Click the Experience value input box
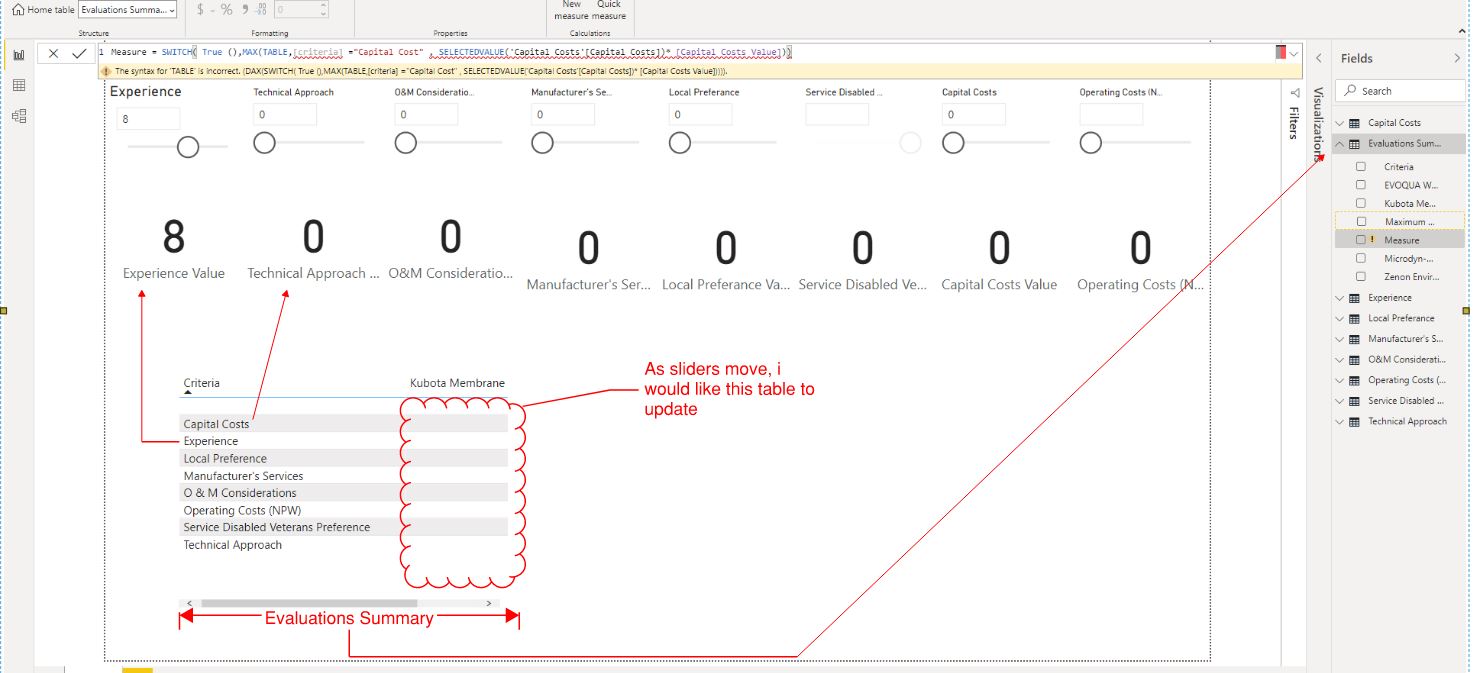The width and height of the screenshot is (1475, 673). click(148, 119)
